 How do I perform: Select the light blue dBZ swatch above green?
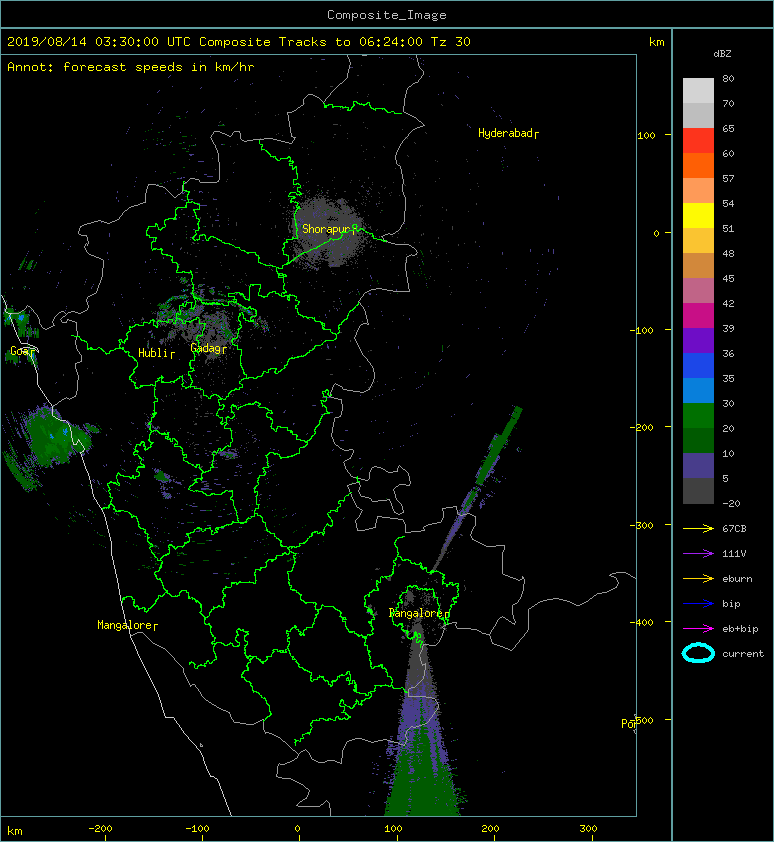point(698,390)
